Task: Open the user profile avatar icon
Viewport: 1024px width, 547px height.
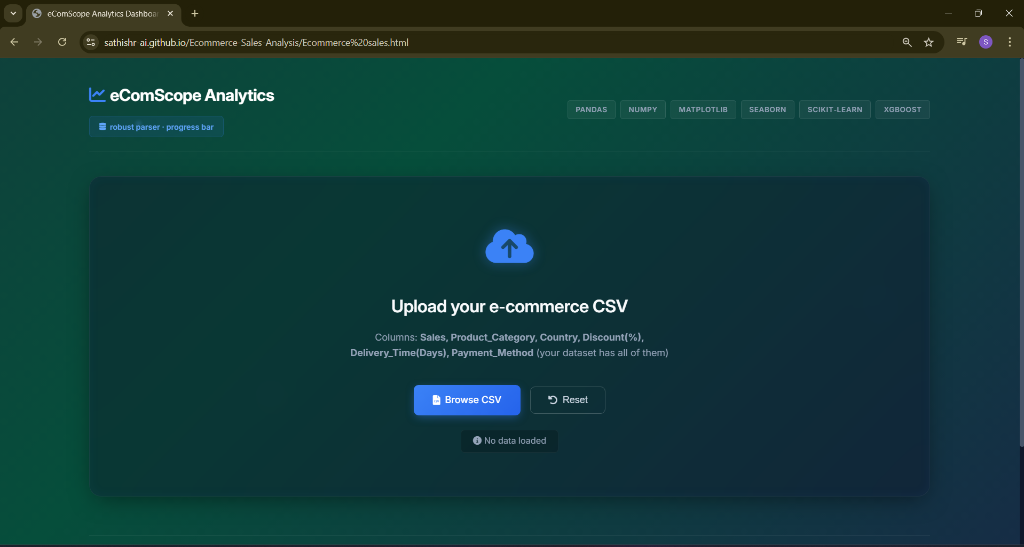Action: [985, 42]
